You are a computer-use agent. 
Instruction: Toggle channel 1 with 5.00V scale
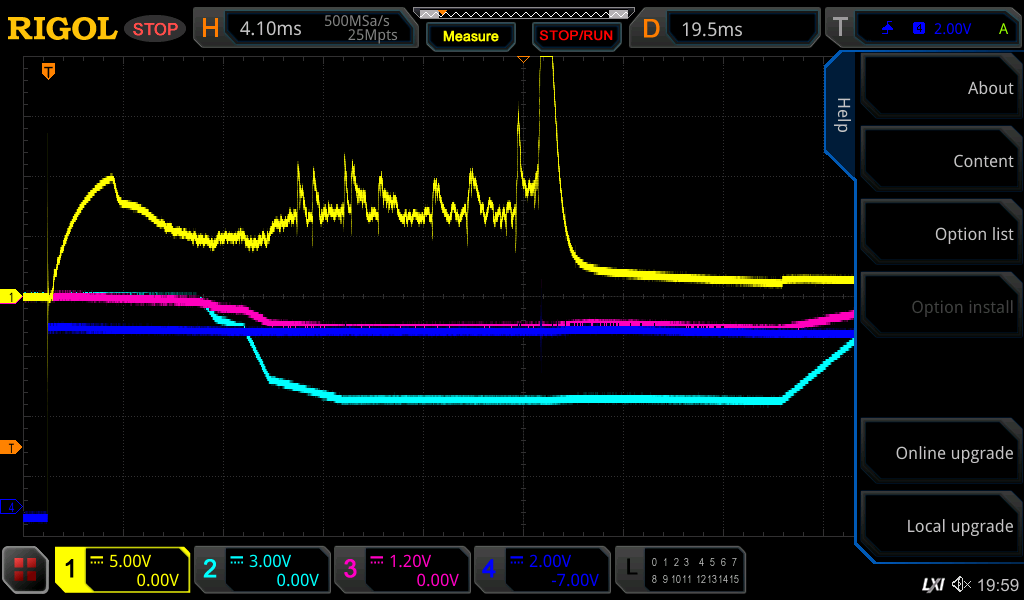tap(122, 570)
